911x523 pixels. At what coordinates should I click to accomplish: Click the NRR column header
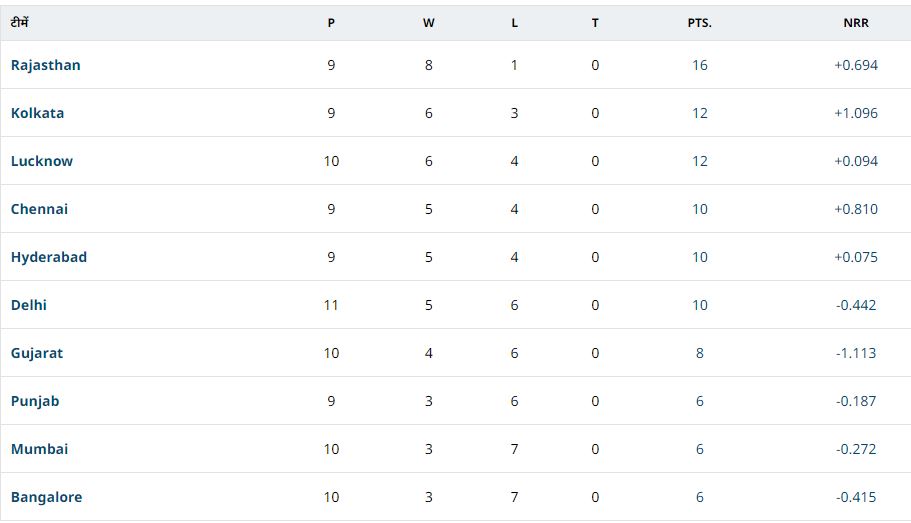(x=856, y=23)
